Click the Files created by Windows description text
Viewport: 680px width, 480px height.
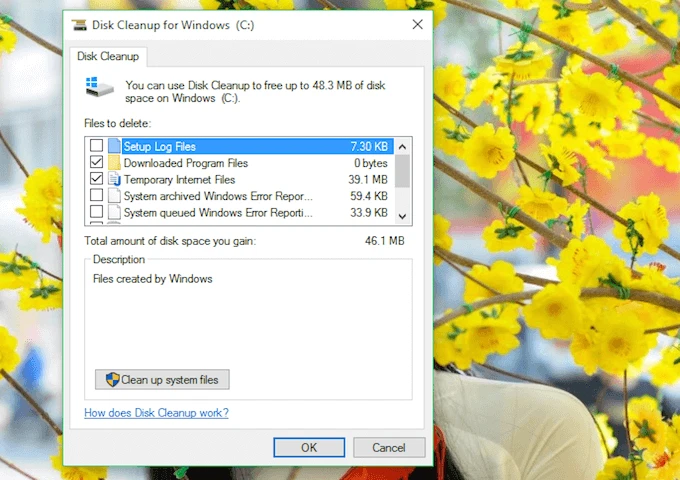click(x=153, y=279)
